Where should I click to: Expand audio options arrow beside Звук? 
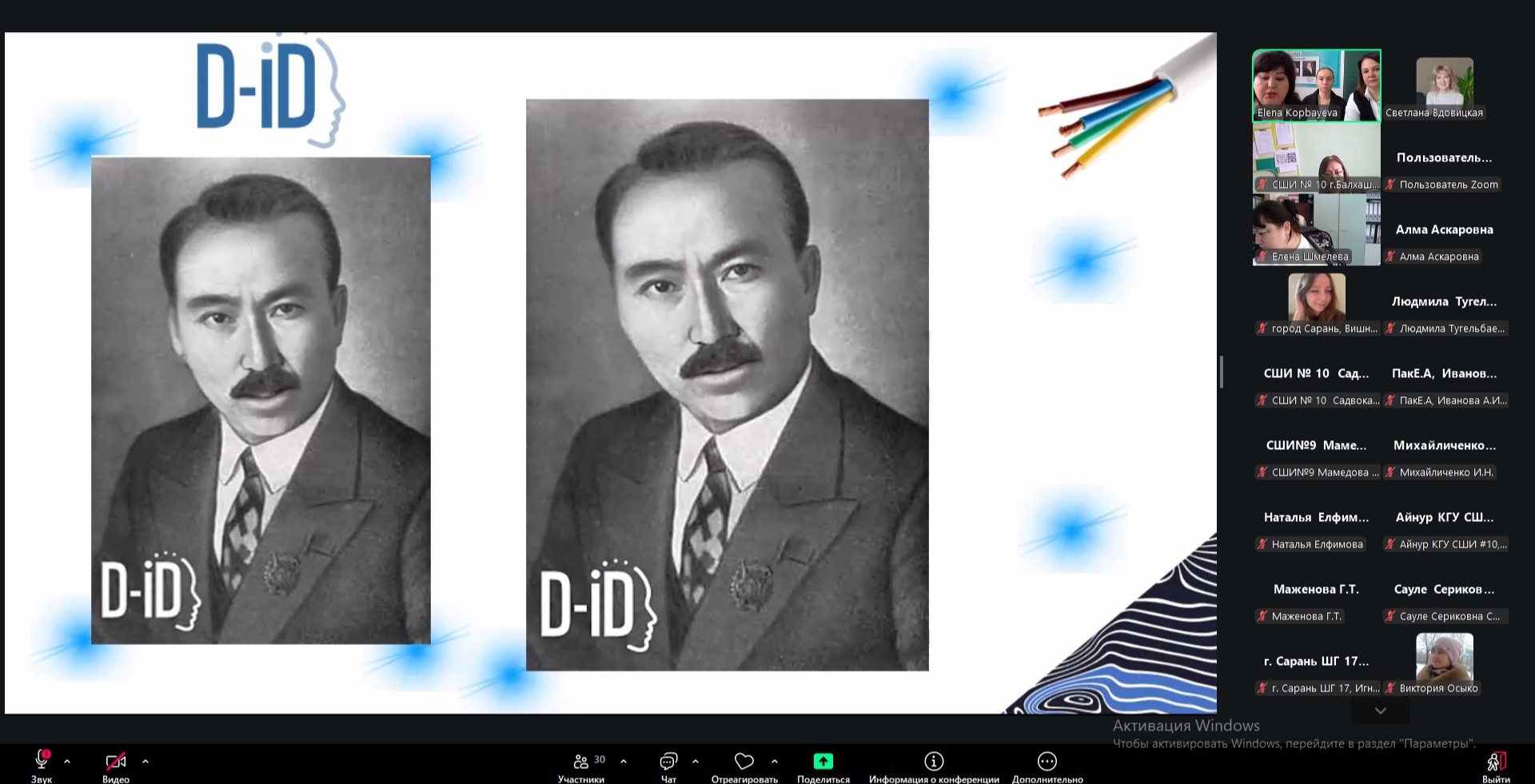click(x=67, y=762)
